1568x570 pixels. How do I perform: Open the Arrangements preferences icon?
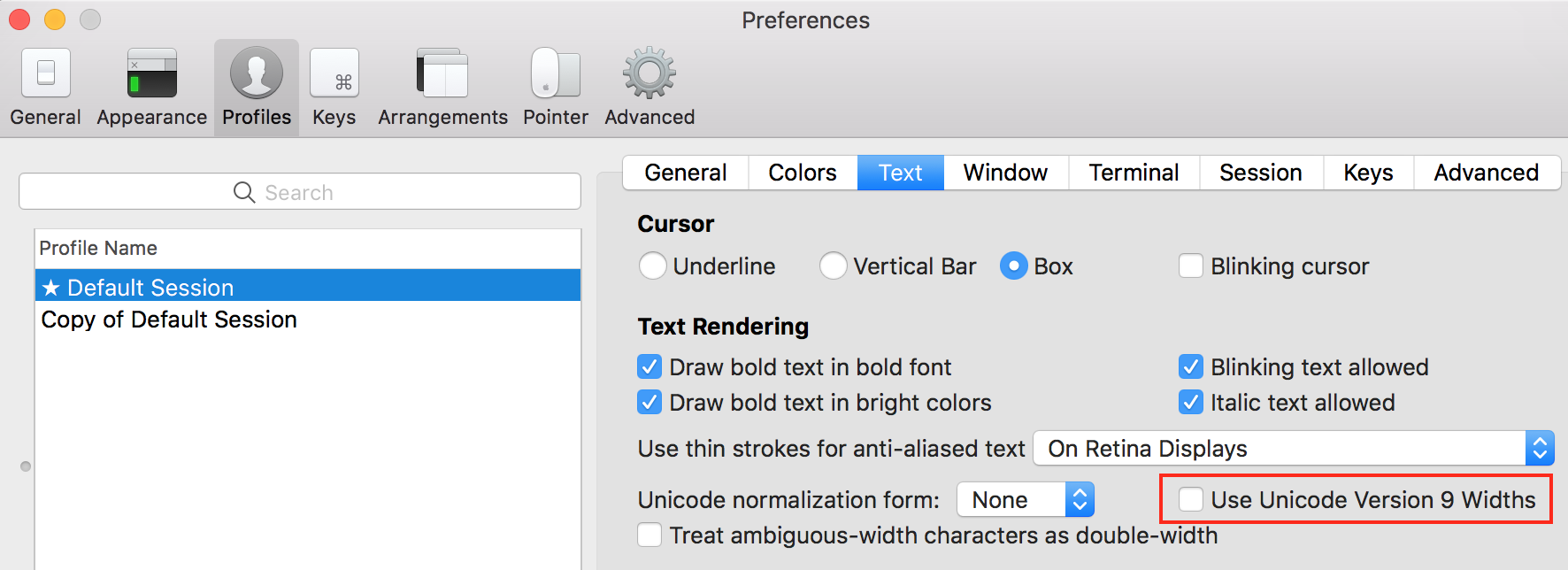pyautogui.click(x=442, y=73)
